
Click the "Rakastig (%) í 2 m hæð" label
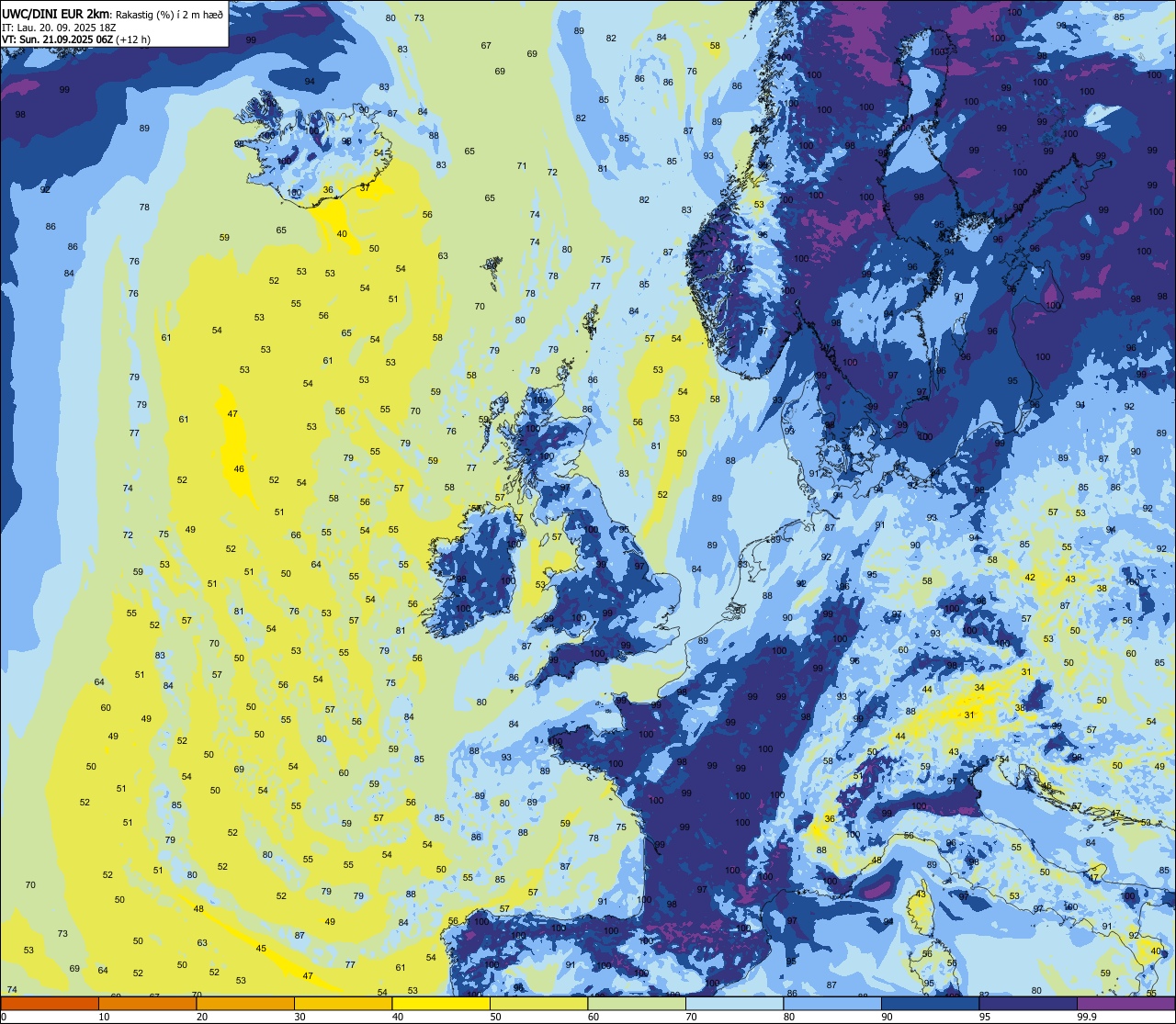point(169,14)
